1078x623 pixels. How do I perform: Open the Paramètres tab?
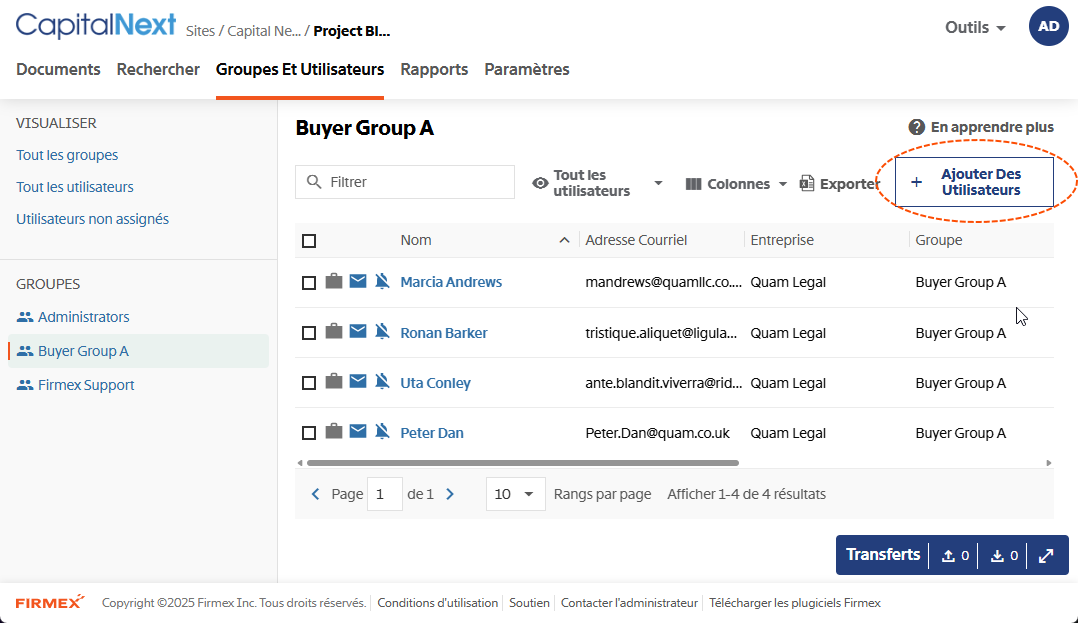[x=527, y=69]
